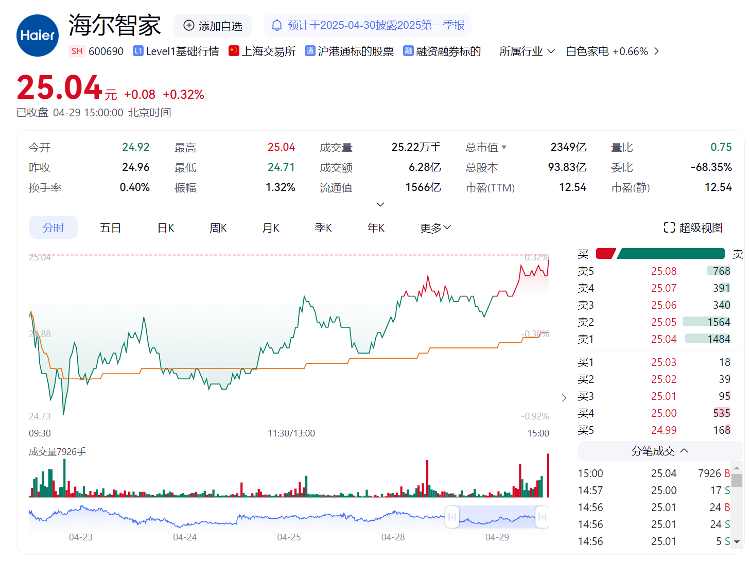750x561 pixels.
Task: Click 买5 price 24.99
Action: pyautogui.click(x=664, y=430)
